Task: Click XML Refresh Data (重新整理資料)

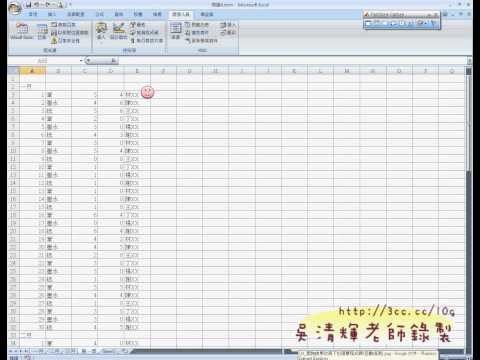Action: (x=201, y=41)
